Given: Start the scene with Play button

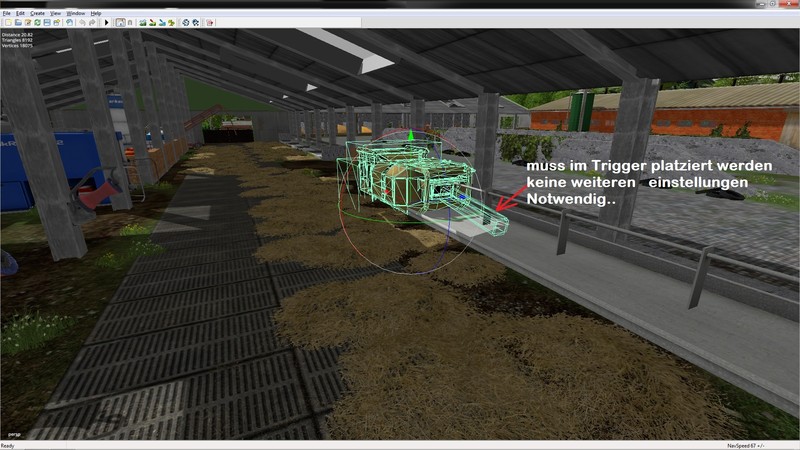Looking at the screenshot, I should pyautogui.click(x=106, y=21).
